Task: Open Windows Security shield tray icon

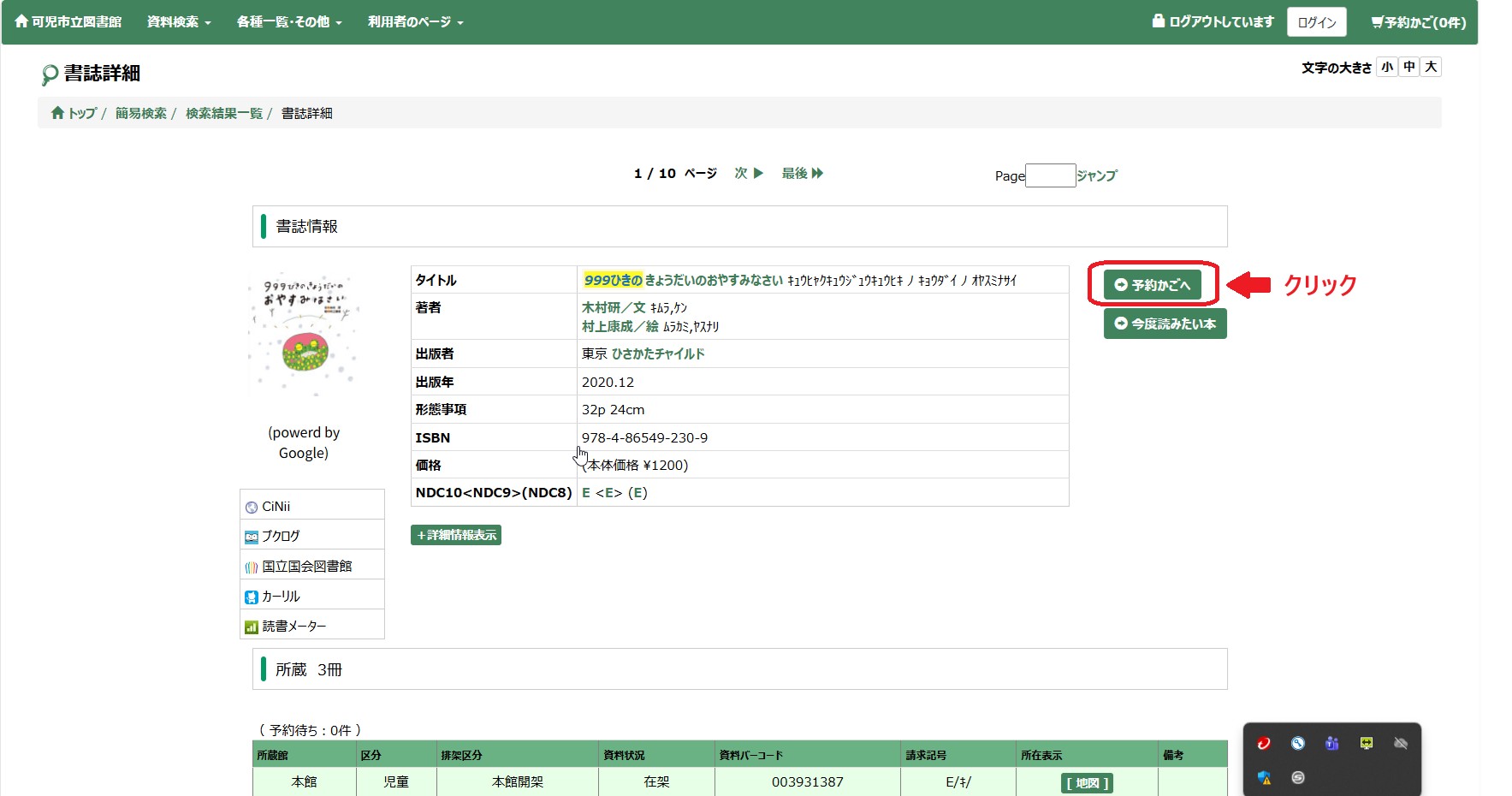Action: pos(1264,778)
